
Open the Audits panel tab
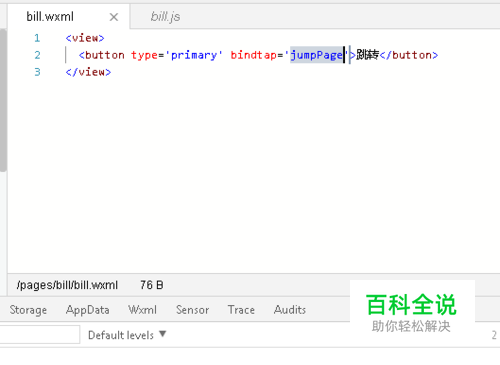tap(290, 310)
